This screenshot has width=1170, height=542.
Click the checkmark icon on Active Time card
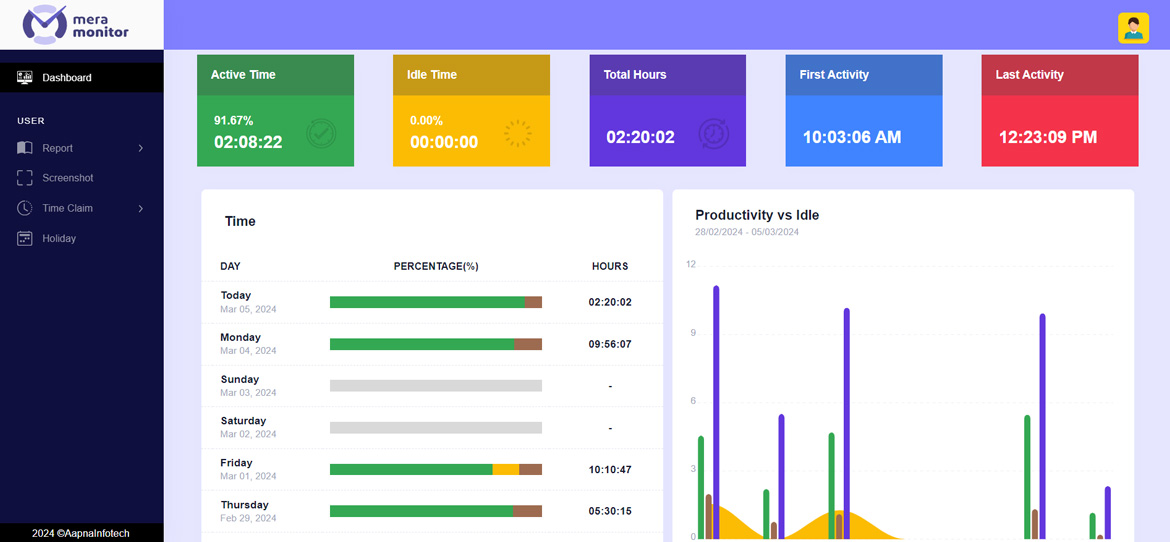pyautogui.click(x=320, y=133)
